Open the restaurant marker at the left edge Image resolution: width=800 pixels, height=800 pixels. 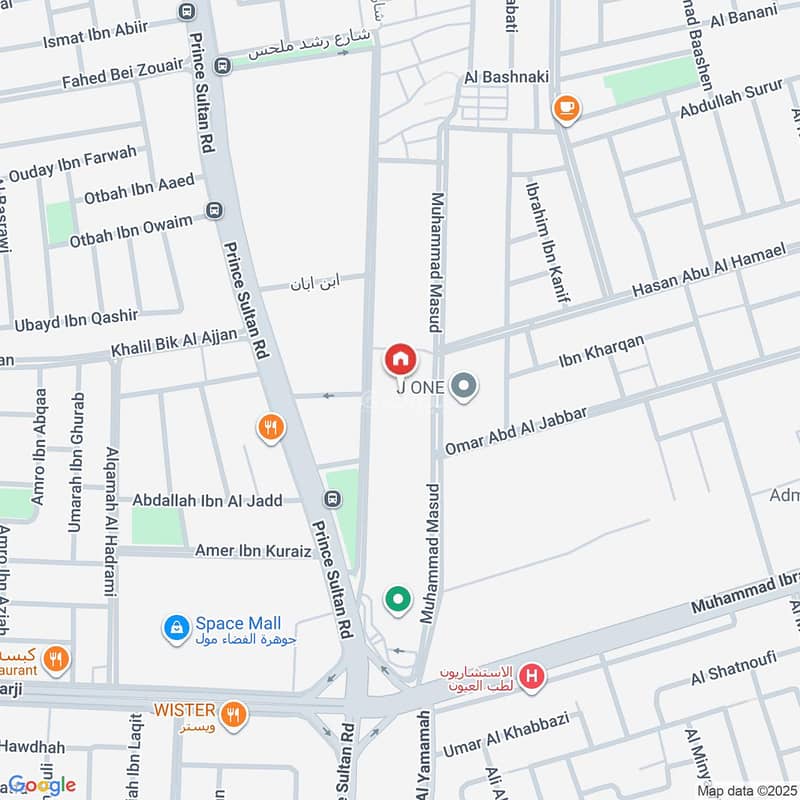[56, 660]
